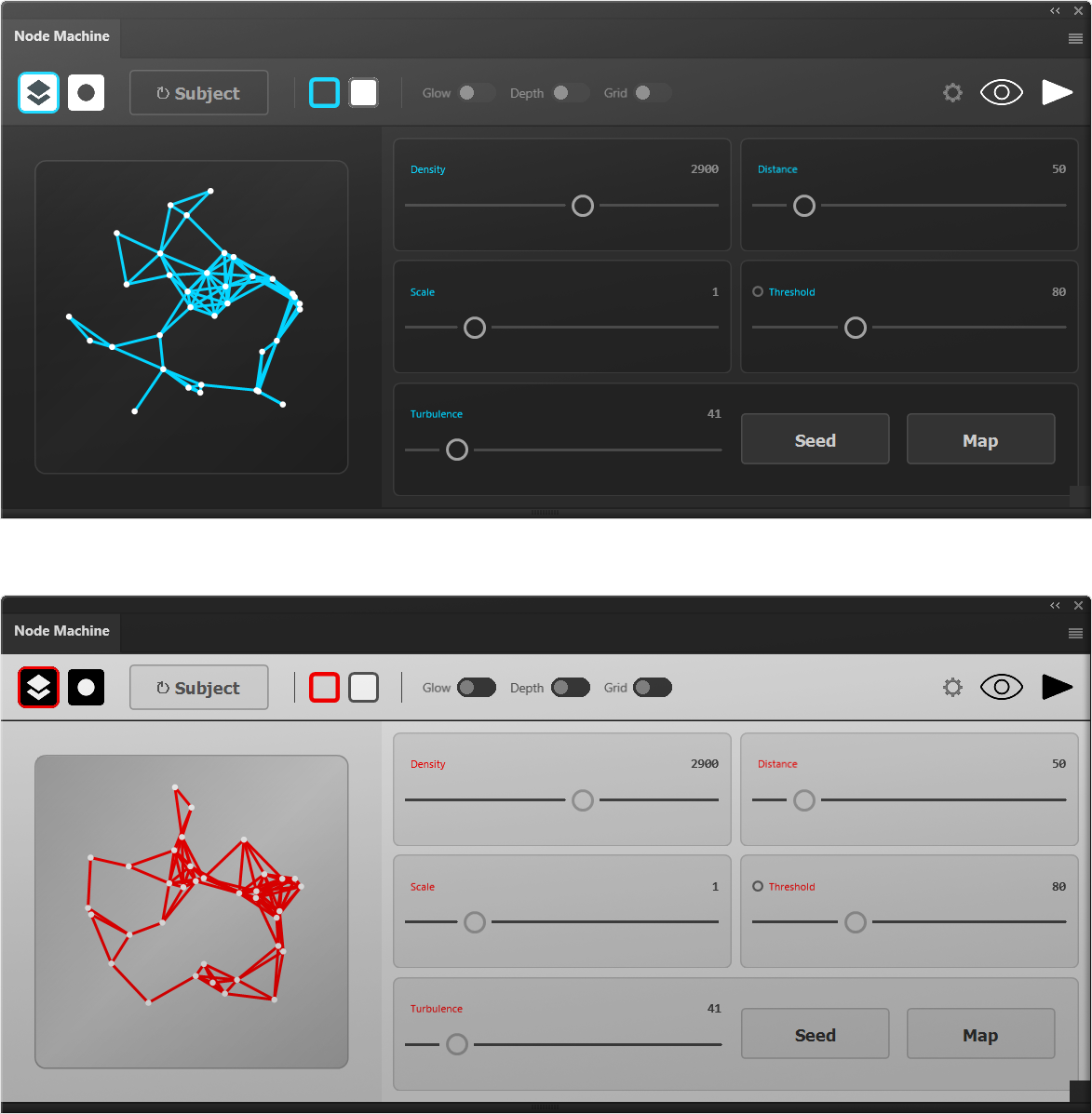The width and height of the screenshot is (1092, 1114).
Task: Select the red outlined square swatch
Action: pyautogui.click(x=325, y=688)
